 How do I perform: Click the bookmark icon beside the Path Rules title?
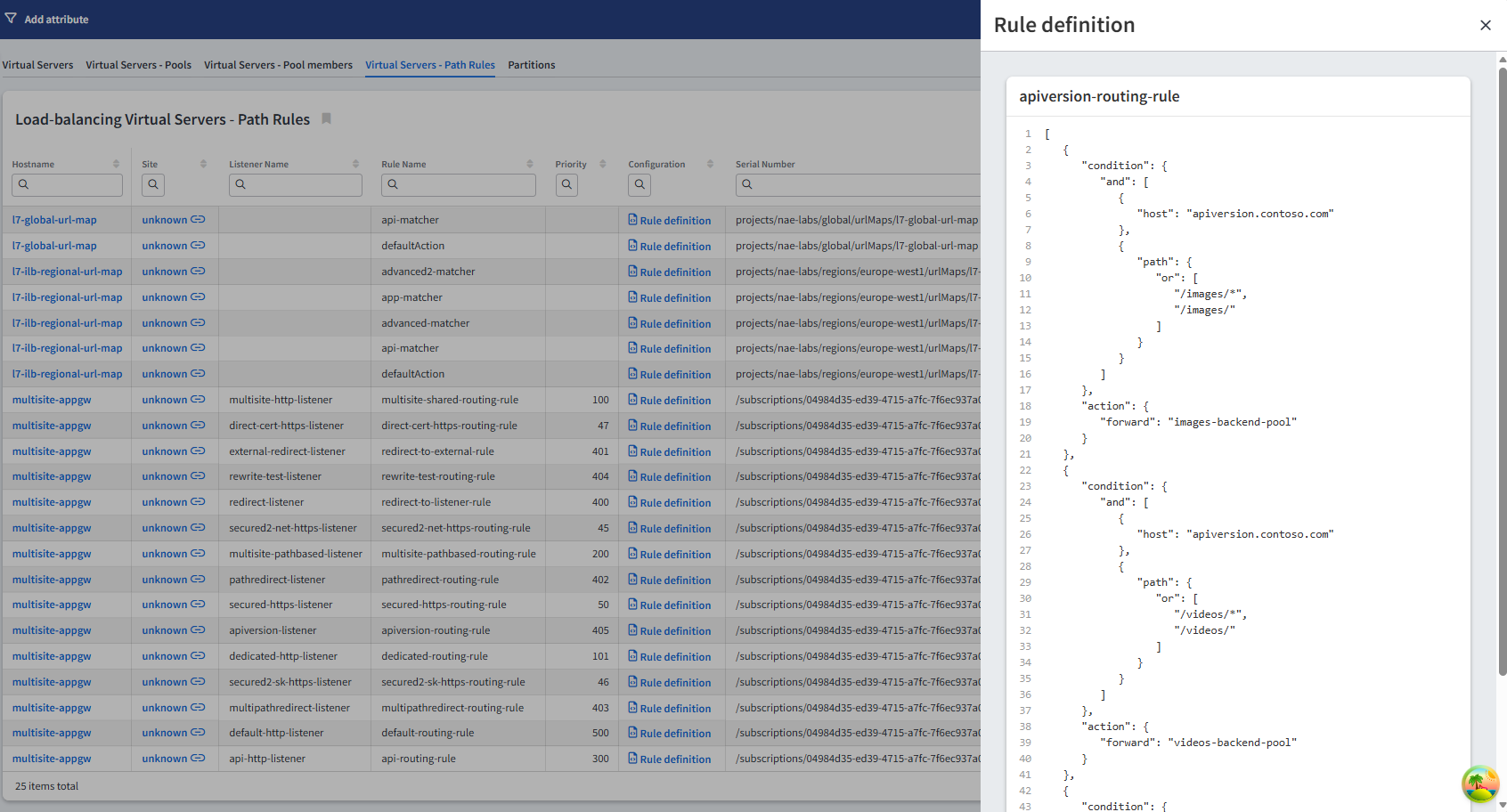coord(326,119)
